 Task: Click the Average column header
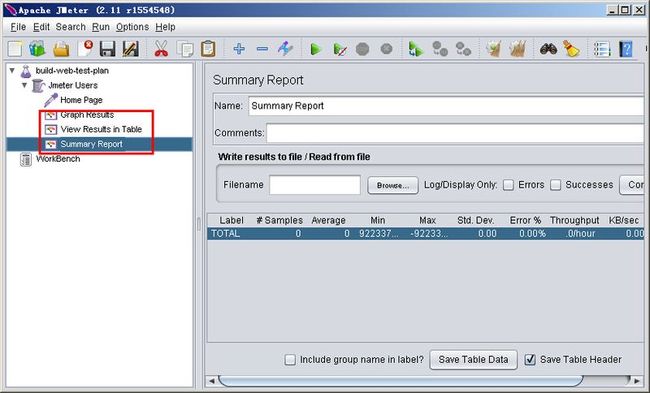coord(328,221)
